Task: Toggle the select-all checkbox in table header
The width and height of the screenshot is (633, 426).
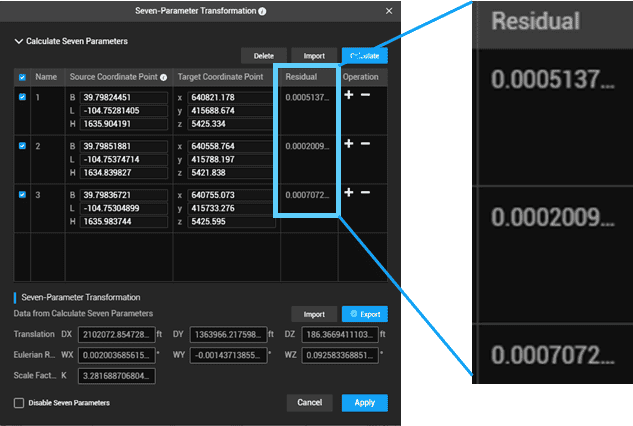Action: pyautogui.click(x=23, y=77)
